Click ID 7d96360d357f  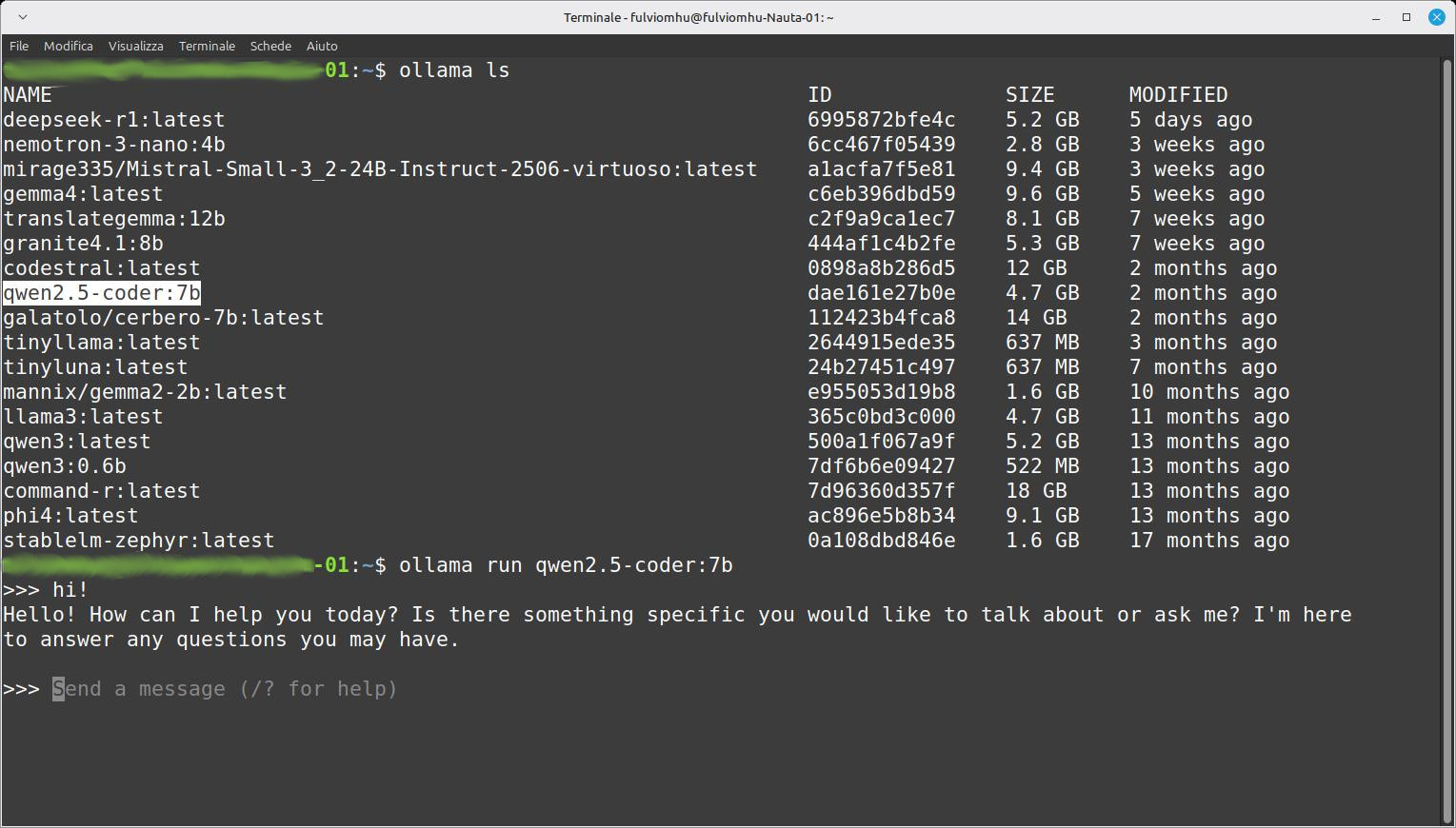click(882, 491)
